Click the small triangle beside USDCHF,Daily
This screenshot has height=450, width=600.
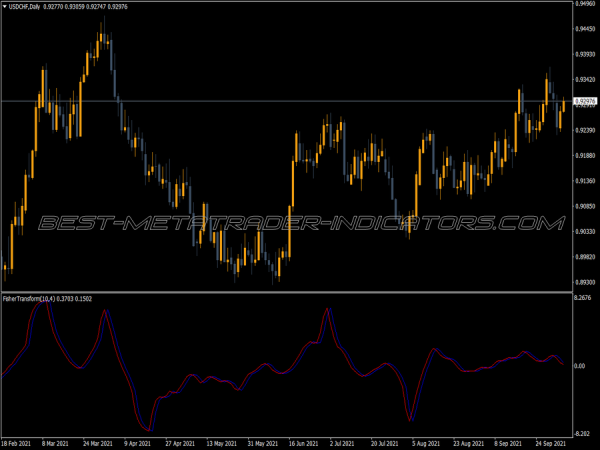coord(5,7)
